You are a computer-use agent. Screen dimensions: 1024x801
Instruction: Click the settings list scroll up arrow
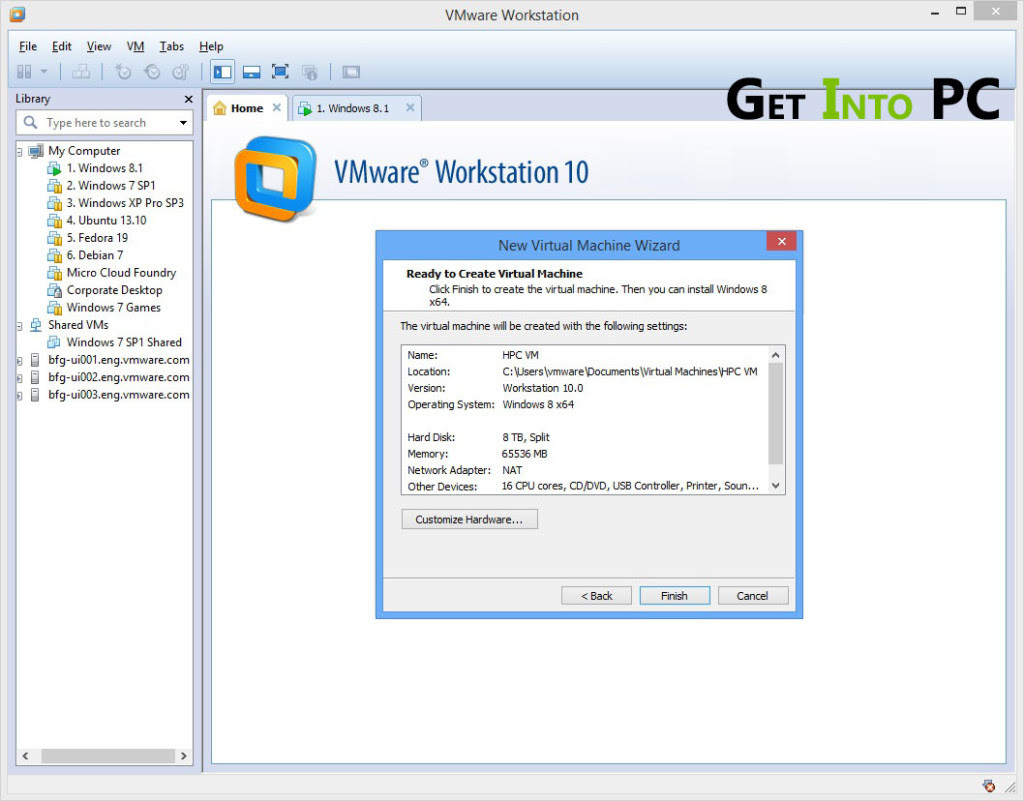[x=775, y=355]
